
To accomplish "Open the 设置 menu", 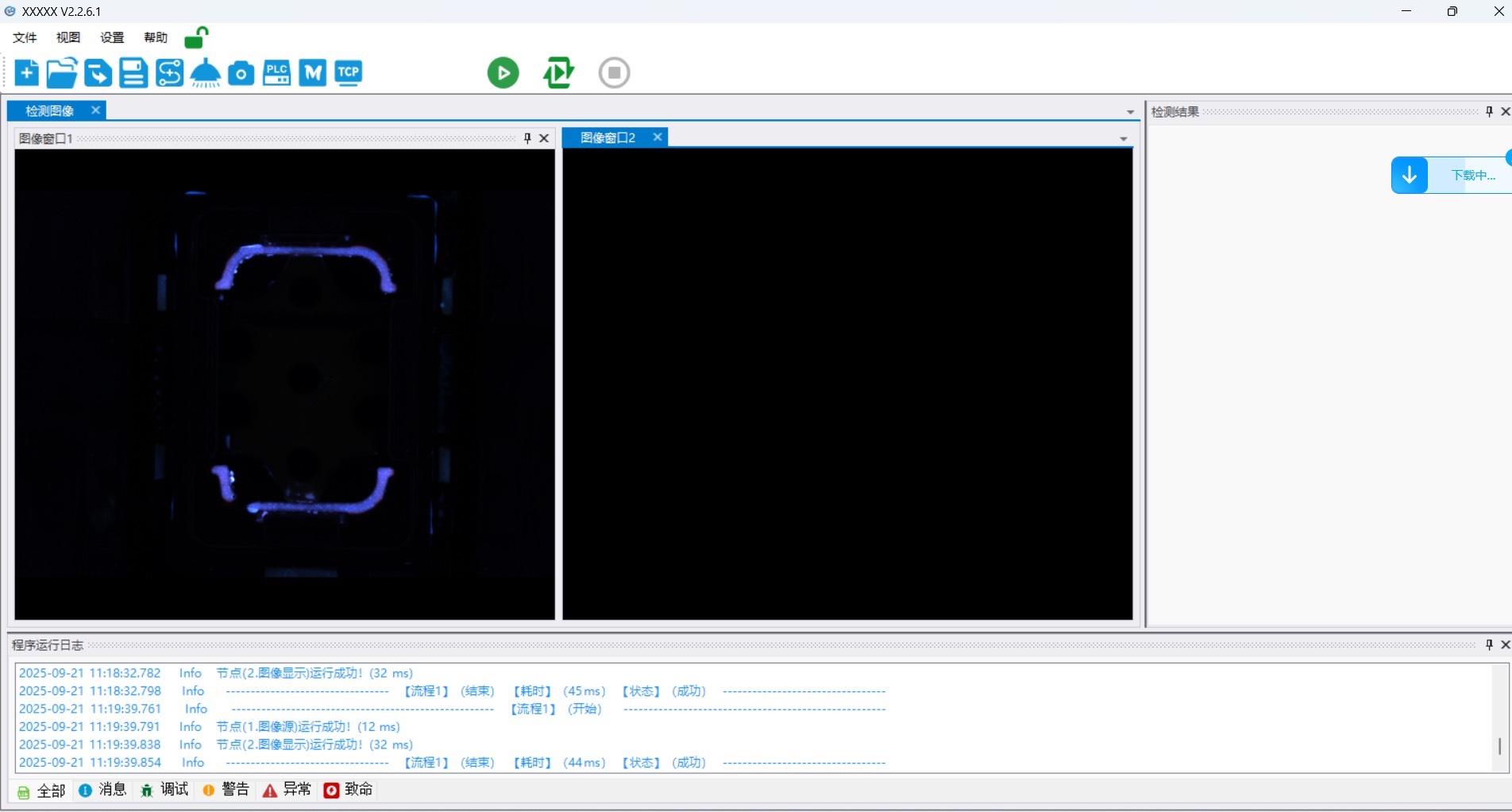I will pos(112,37).
